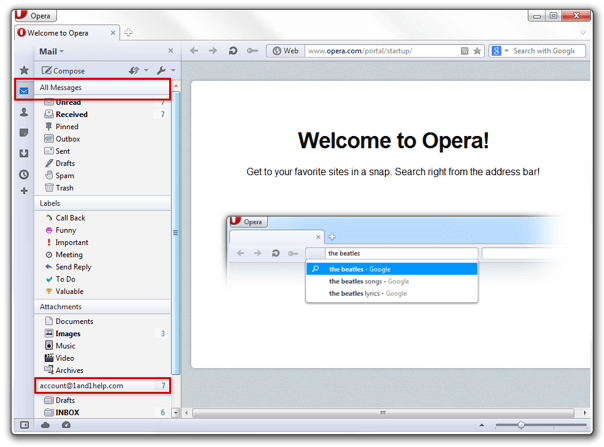Select the Pinned mail folder
The width and height of the screenshot is (604, 447).
(x=102, y=127)
